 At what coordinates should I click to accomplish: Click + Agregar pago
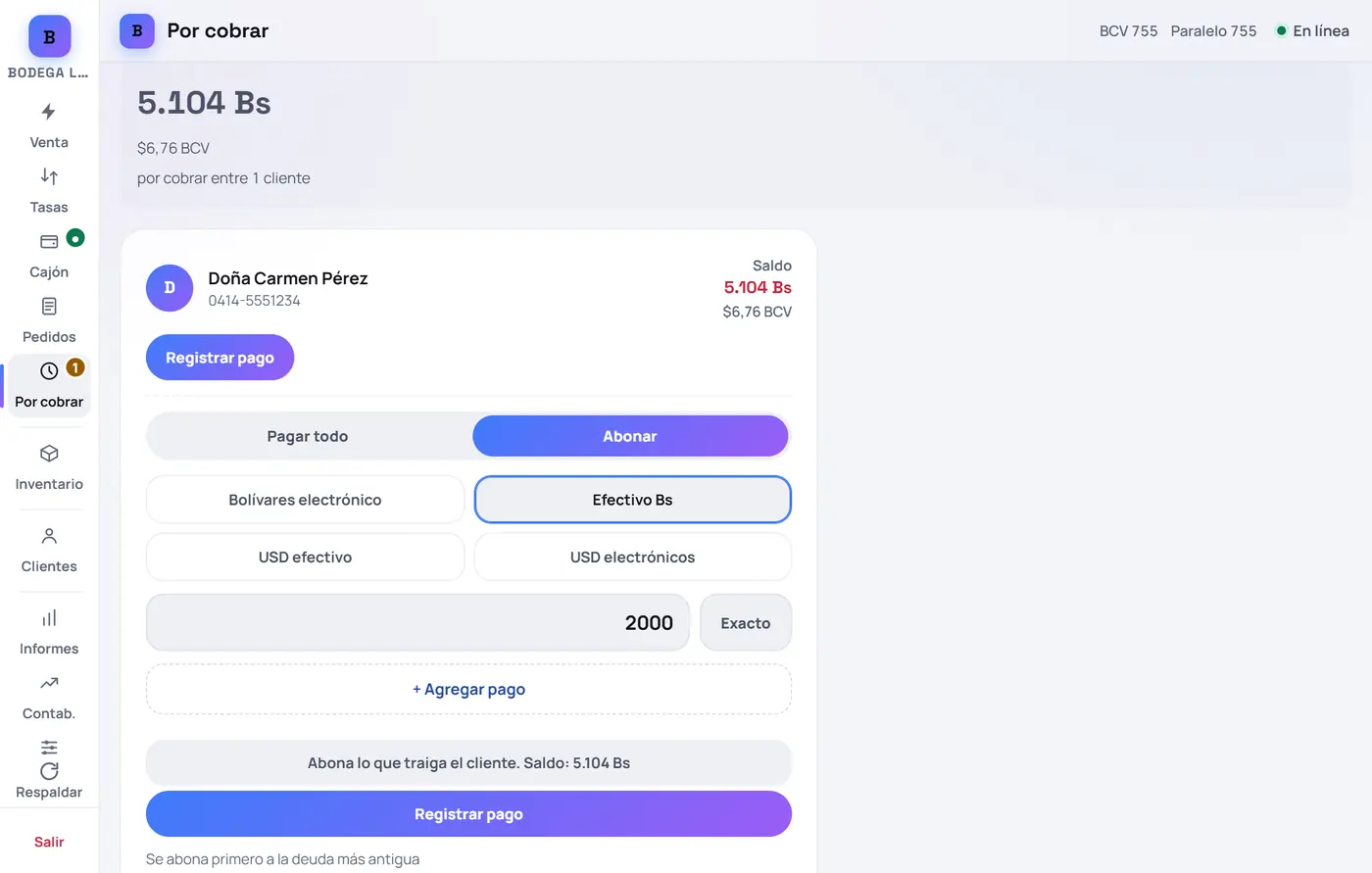(x=468, y=690)
